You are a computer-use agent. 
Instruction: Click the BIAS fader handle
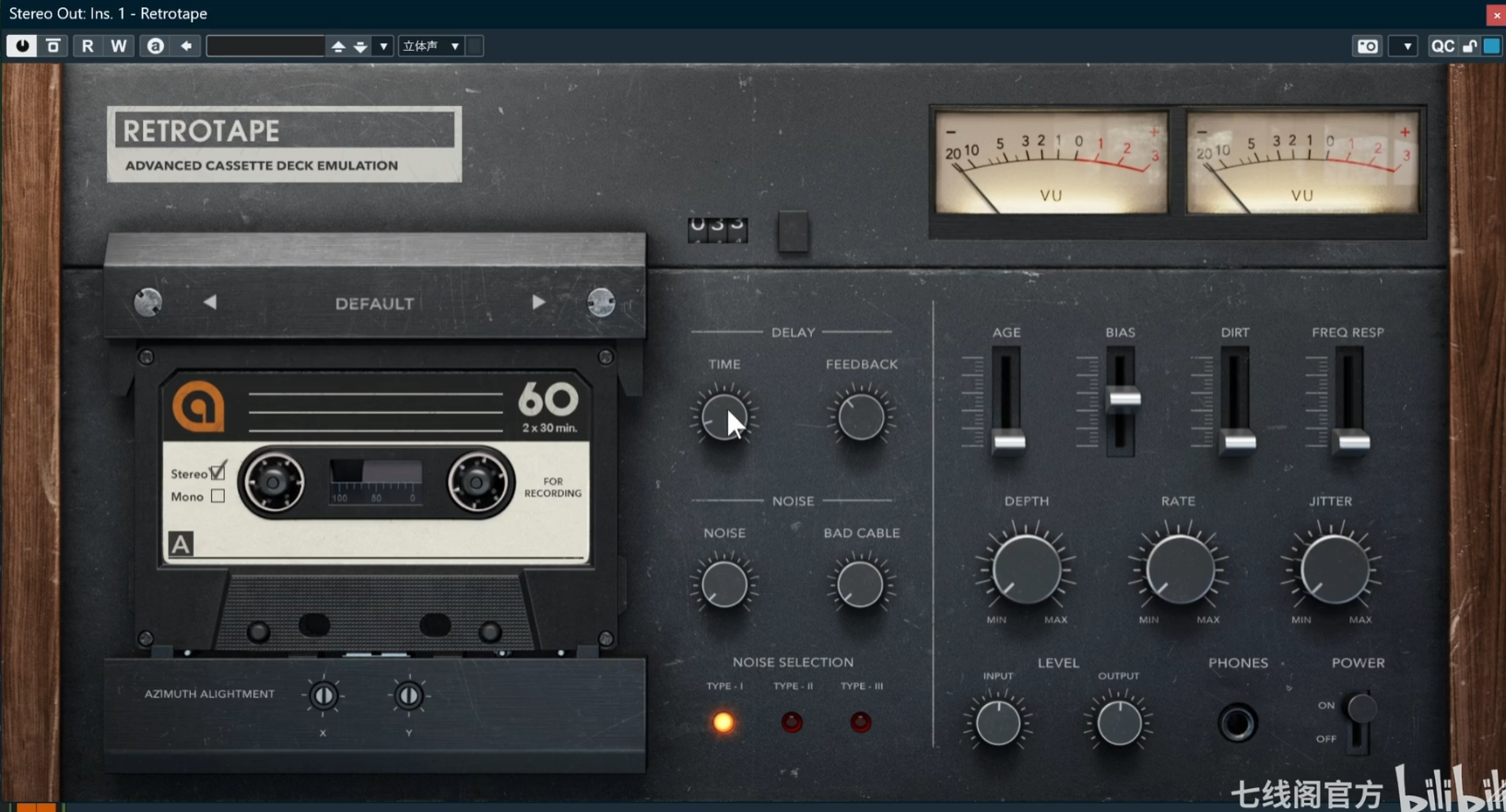[1124, 399]
